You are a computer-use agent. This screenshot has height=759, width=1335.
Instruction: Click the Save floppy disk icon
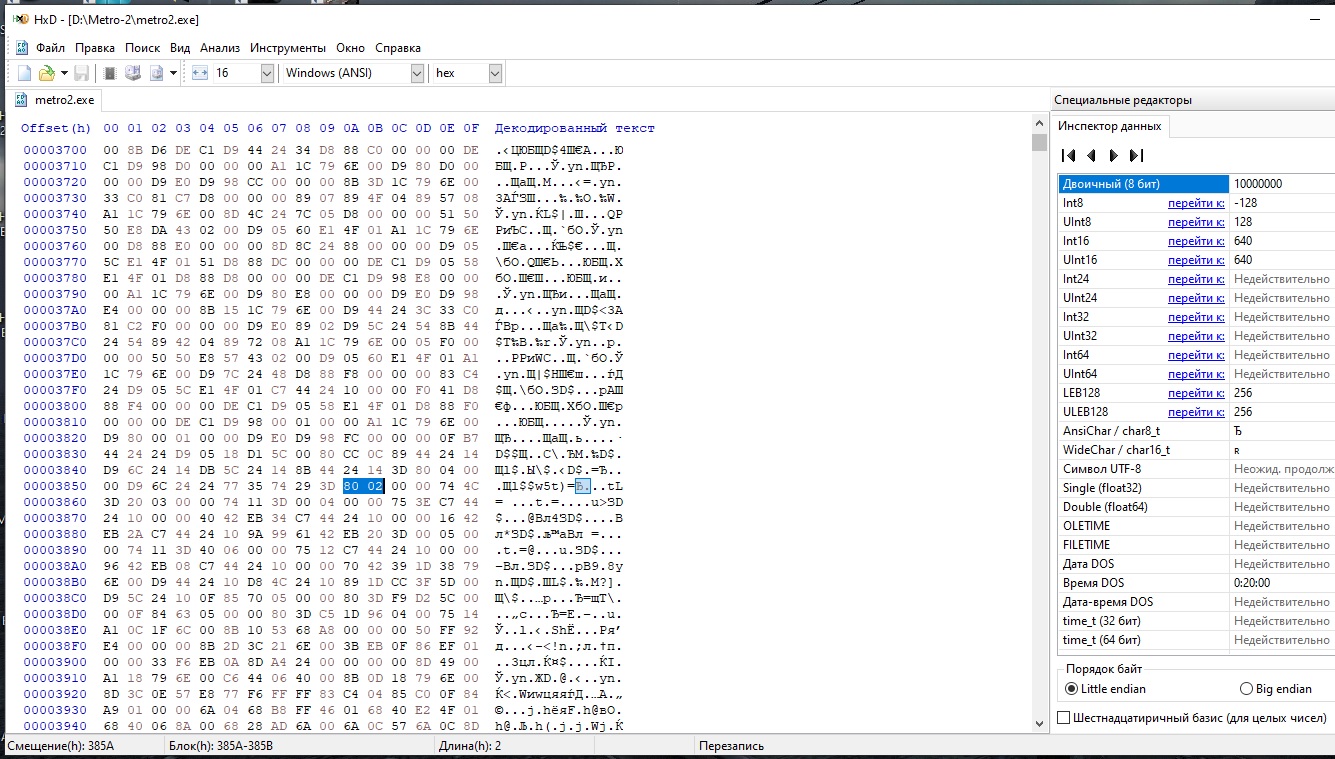coord(81,73)
